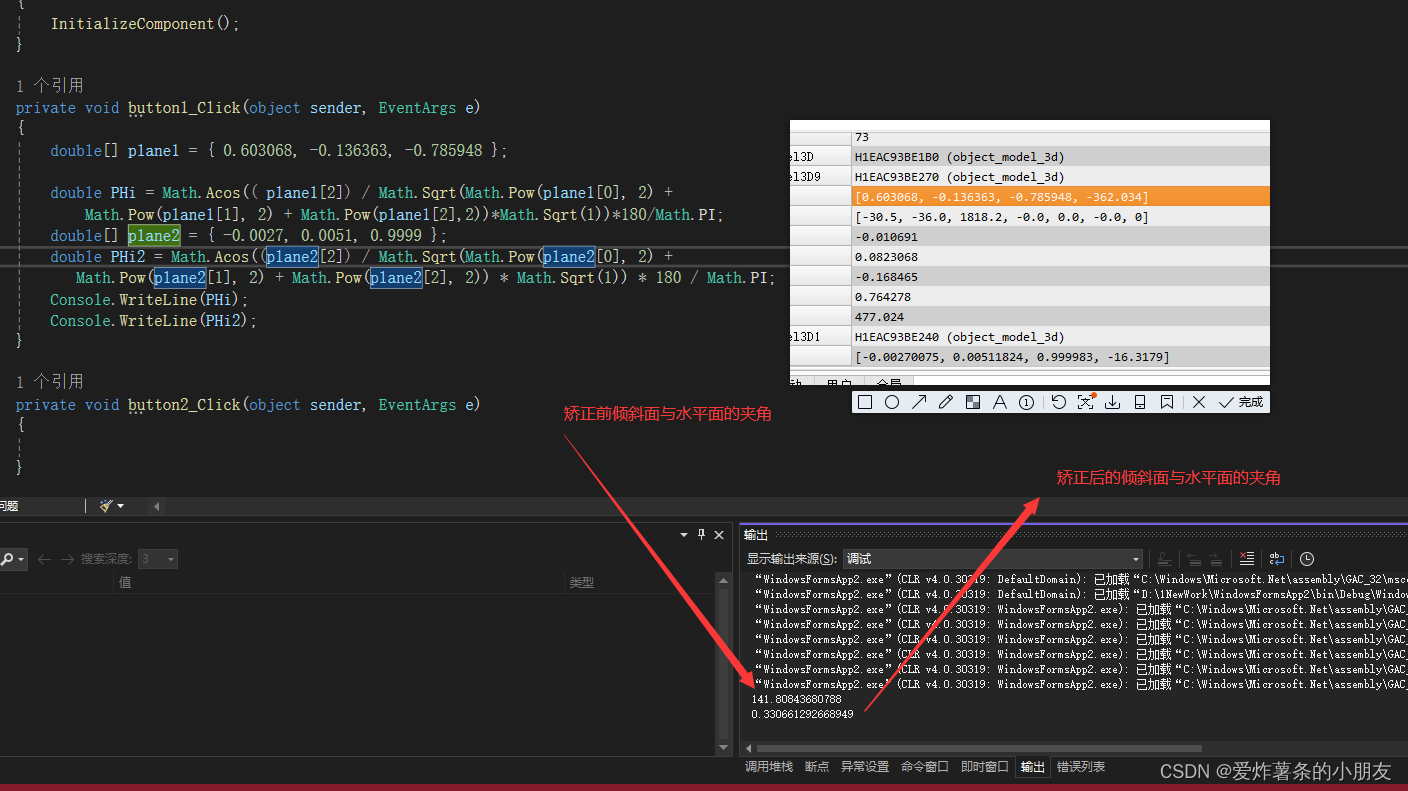Viewport: 1408px width, 791px height.
Task: Click output value 141.80843680788
Action: [795, 699]
